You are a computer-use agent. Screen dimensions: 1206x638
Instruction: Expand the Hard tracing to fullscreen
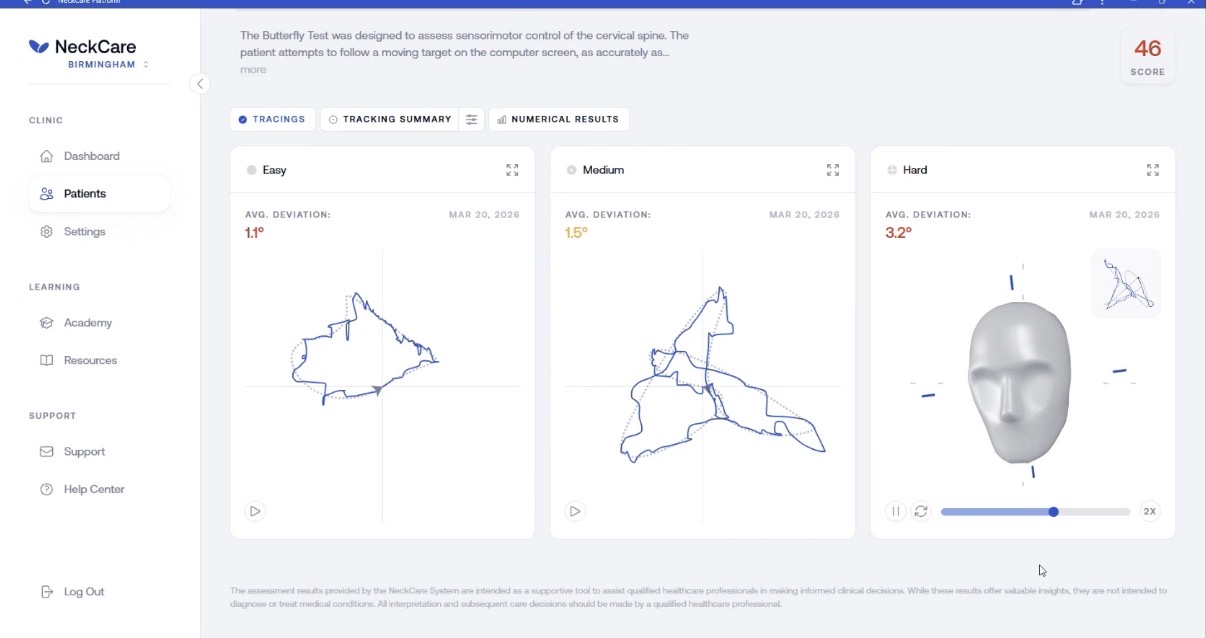[x=1152, y=170]
